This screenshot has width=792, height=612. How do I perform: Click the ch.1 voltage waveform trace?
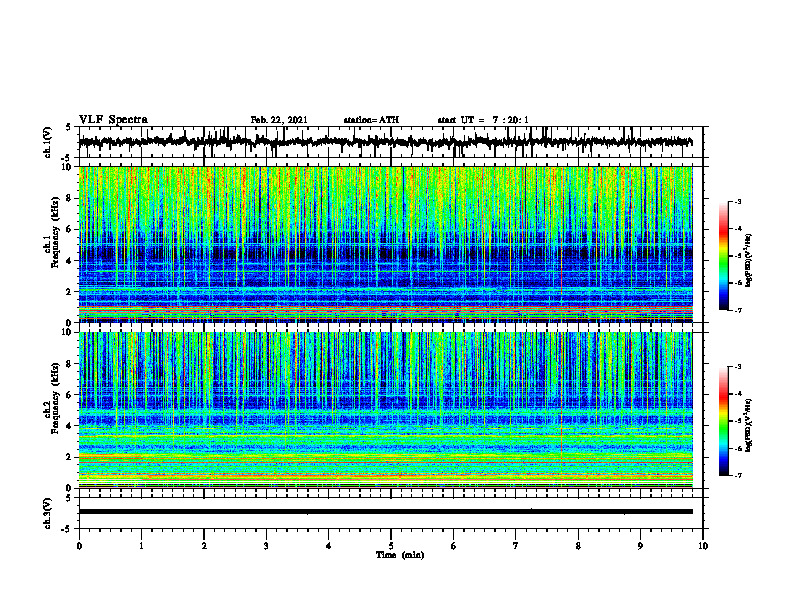pos(385,142)
